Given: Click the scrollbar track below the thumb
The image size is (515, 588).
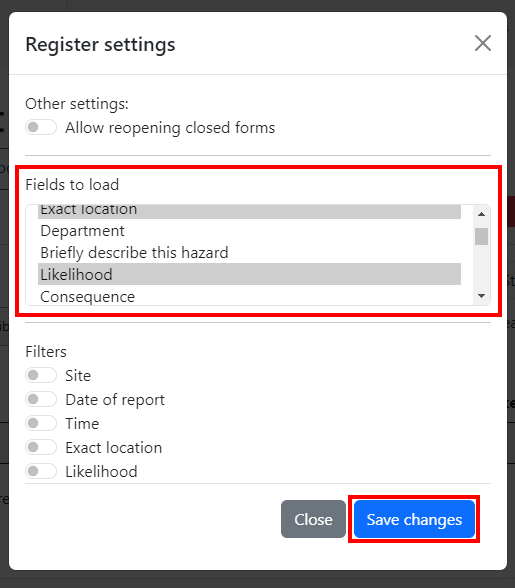Looking at the screenshot, I should 482,267.
